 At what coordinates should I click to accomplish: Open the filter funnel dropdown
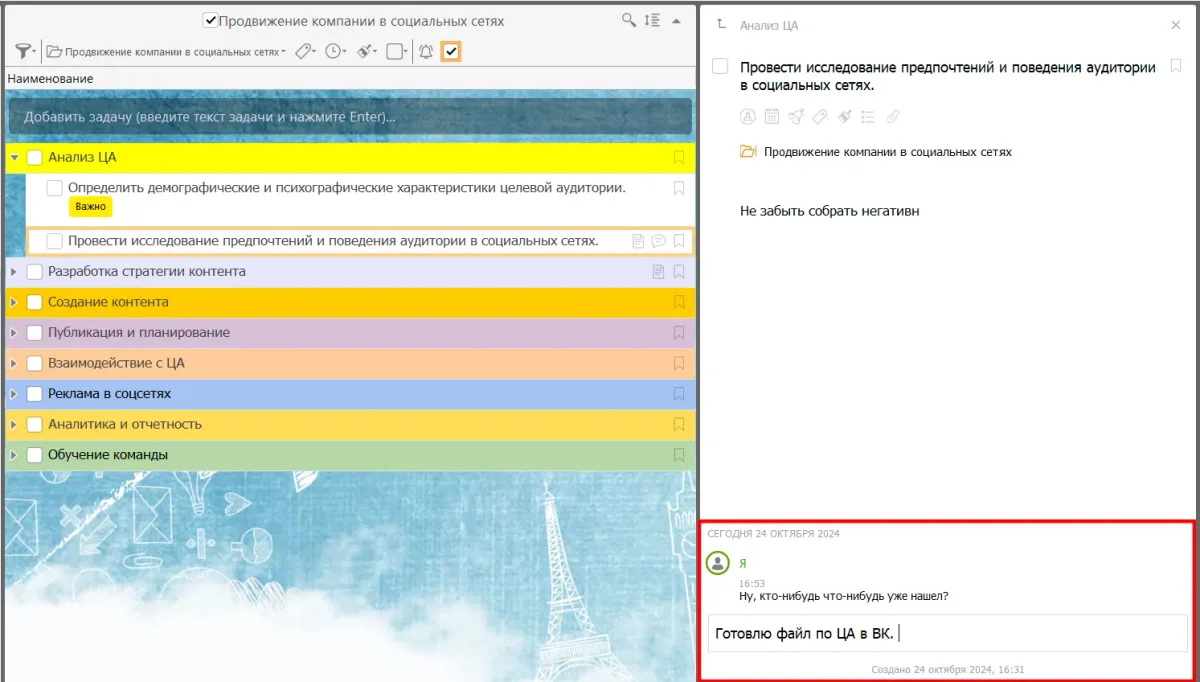click(25, 52)
